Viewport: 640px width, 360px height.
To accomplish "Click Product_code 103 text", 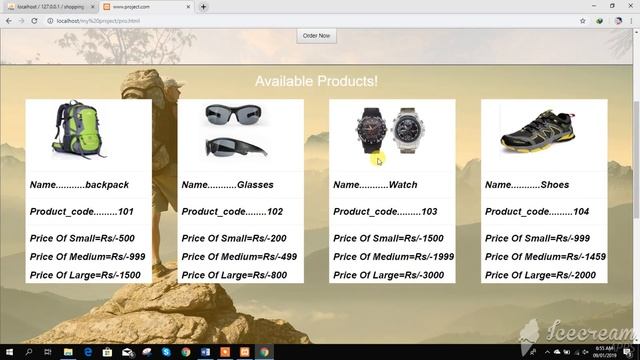I will [x=385, y=212].
